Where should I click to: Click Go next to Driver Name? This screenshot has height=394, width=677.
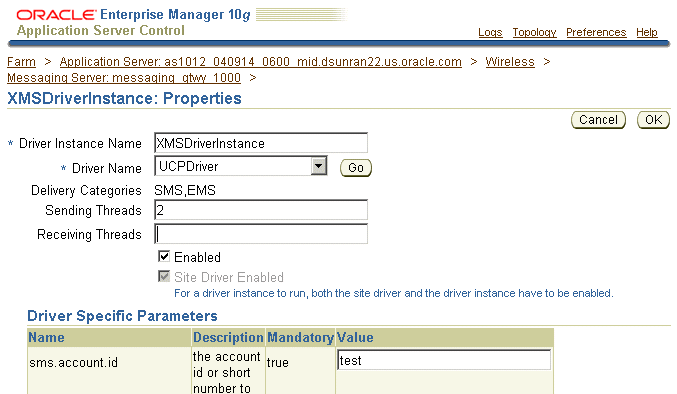pyautogui.click(x=355, y=167)
